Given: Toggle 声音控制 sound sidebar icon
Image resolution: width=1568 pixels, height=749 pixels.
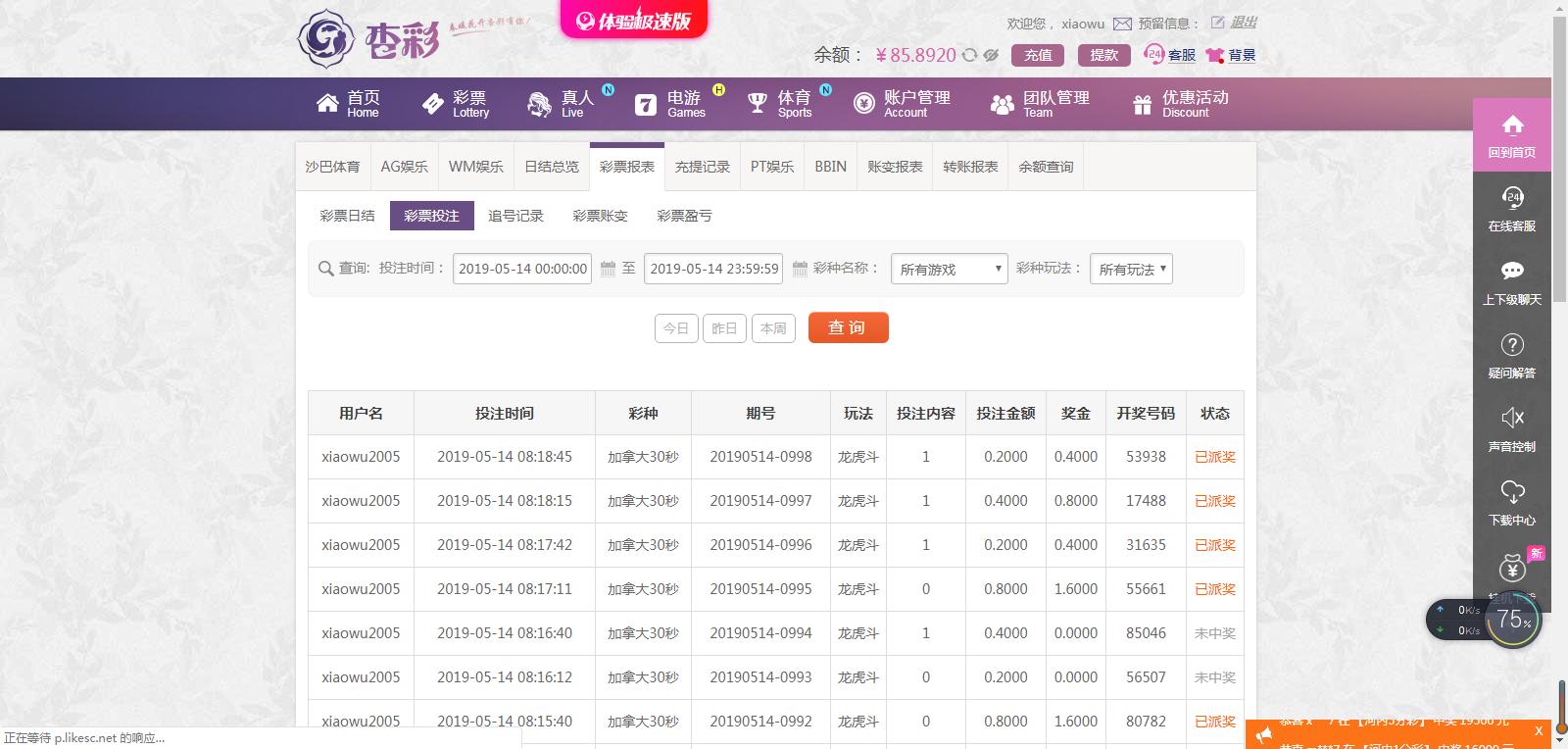Looking at the screenshot, I should (x=1512, y=429).
